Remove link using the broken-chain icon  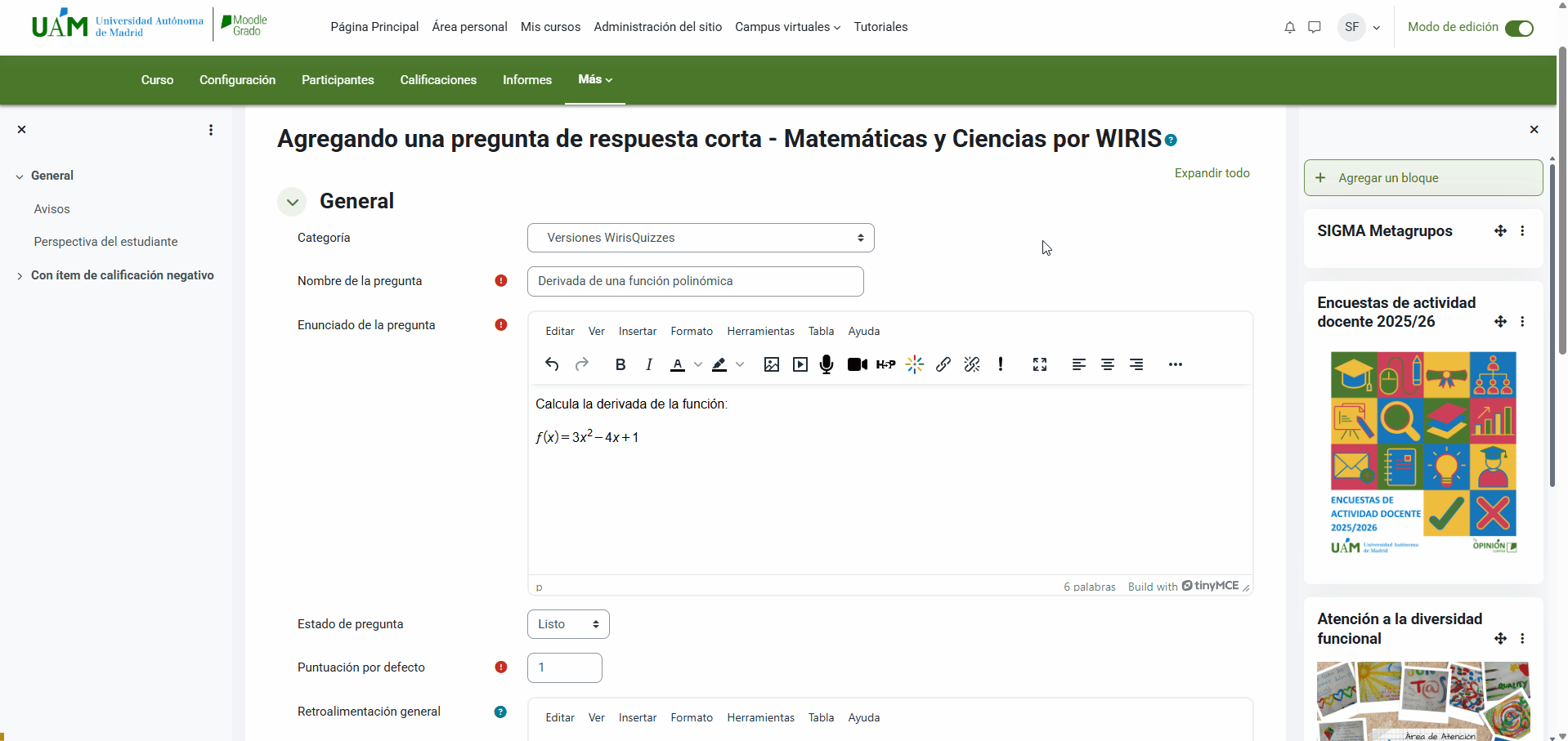972,364
